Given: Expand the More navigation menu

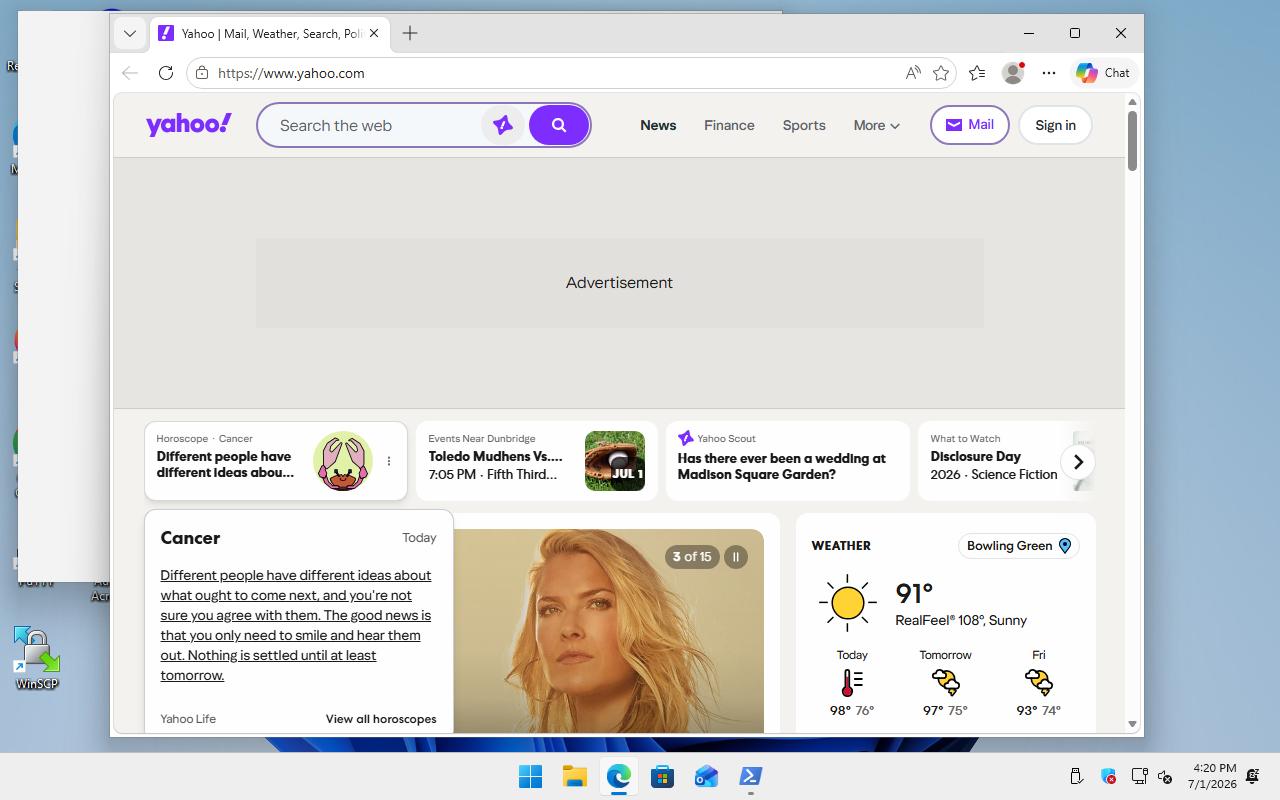Looking at the screenshot, I should coord(877,125).
